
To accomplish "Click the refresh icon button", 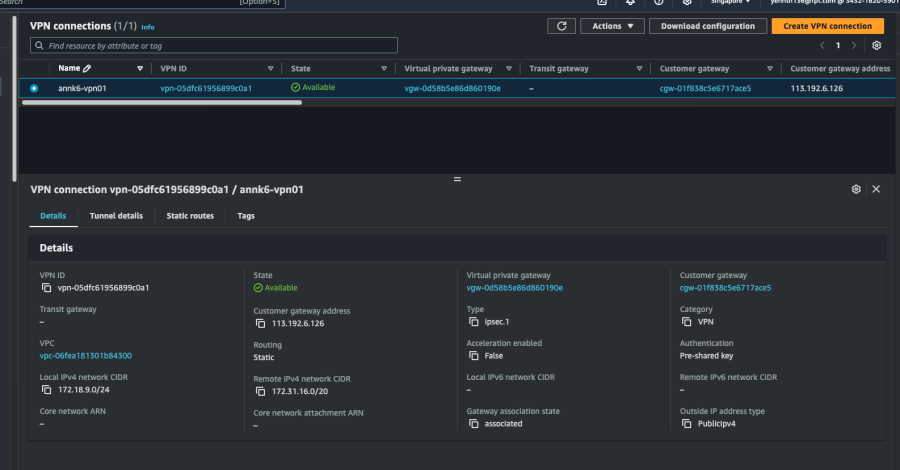I will pyautogui.click(x=562, y=26).
